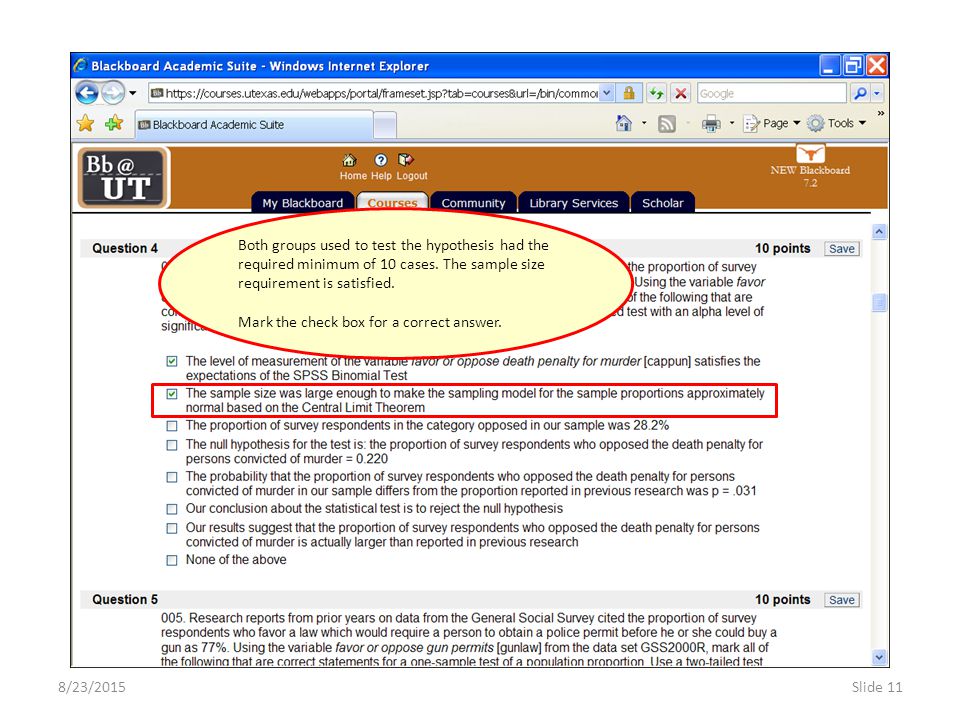The image size is (960, 720).
Task: Open the Home button dropdown arrow
Action: tap(644, 123)
